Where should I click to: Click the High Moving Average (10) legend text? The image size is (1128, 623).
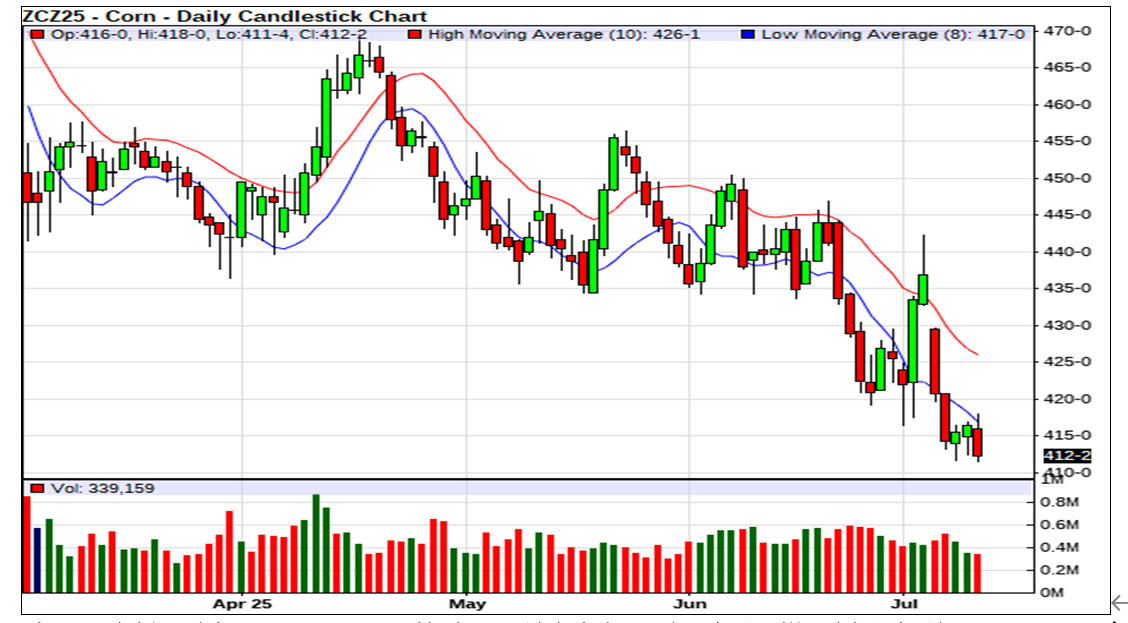tap(564, 34)
